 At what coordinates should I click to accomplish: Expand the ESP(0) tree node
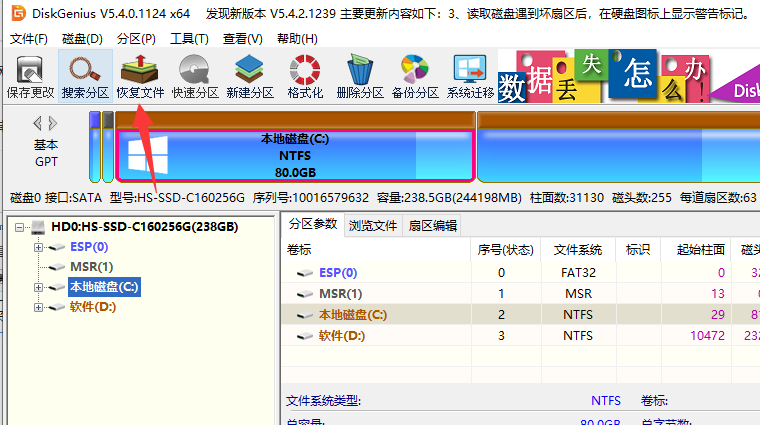39,247
